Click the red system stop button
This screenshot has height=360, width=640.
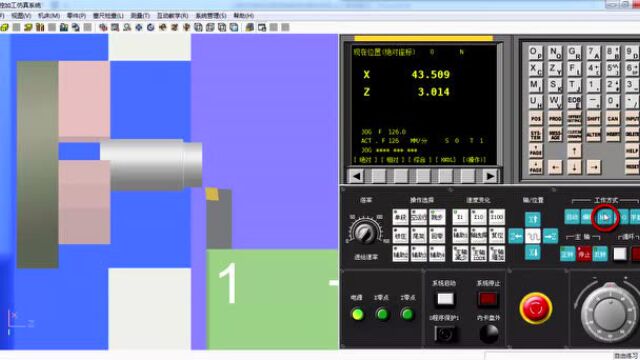coord(488,299)
